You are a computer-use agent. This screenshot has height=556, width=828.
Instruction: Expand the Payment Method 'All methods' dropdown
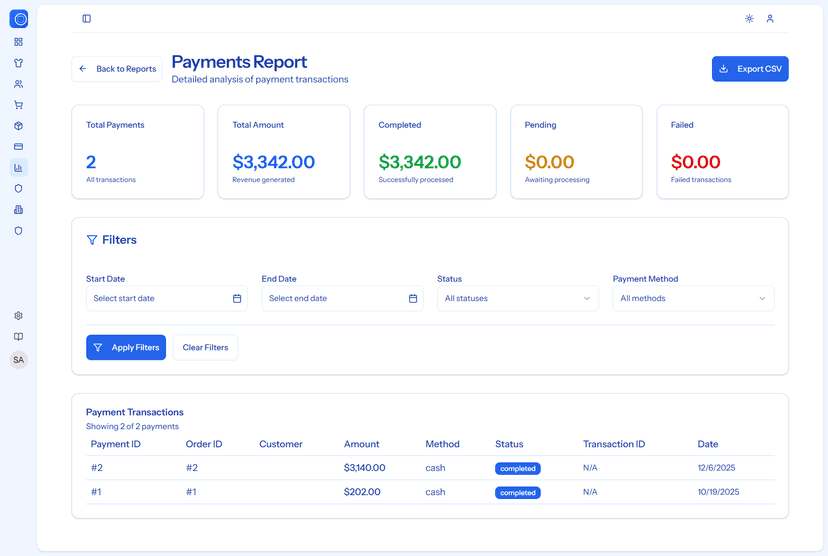point(693,298)
